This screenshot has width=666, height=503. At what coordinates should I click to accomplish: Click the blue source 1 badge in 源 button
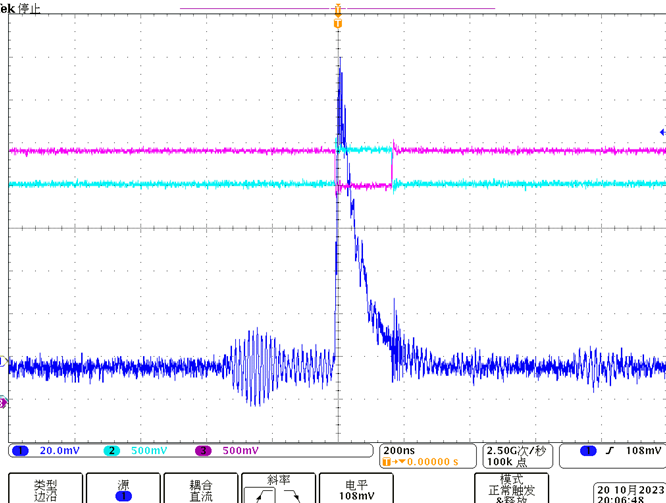coord(123,496)
